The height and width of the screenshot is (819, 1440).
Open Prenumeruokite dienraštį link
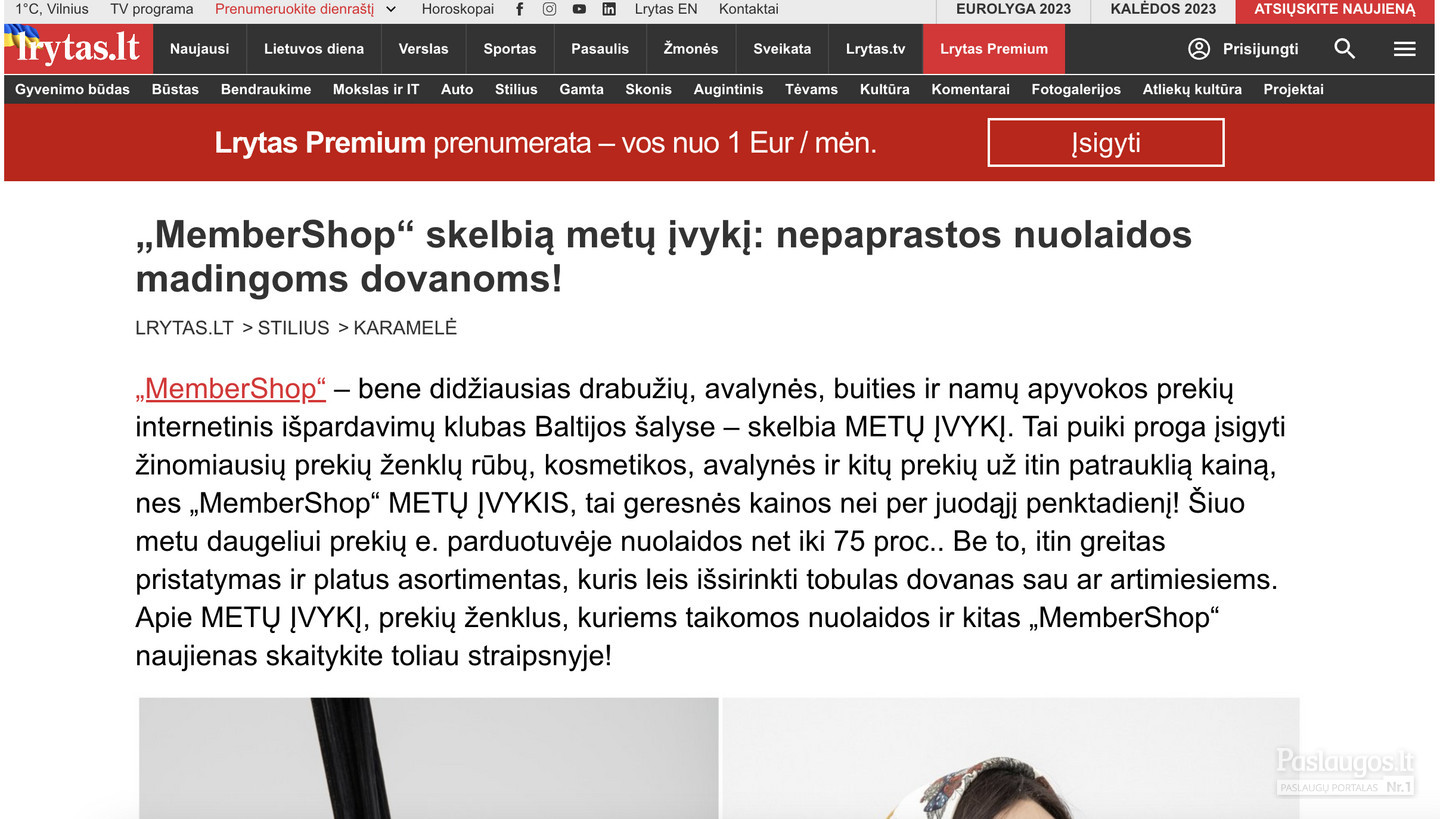pos(294,9)
